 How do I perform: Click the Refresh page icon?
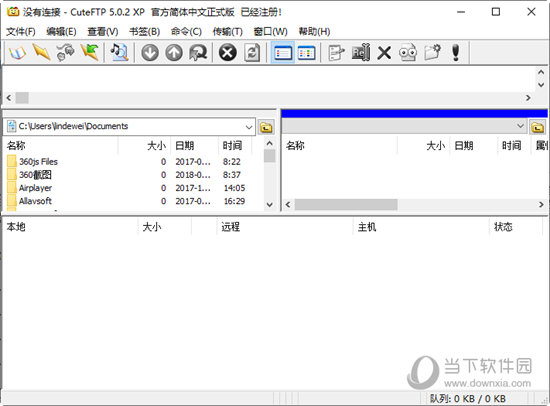(252, 53)
